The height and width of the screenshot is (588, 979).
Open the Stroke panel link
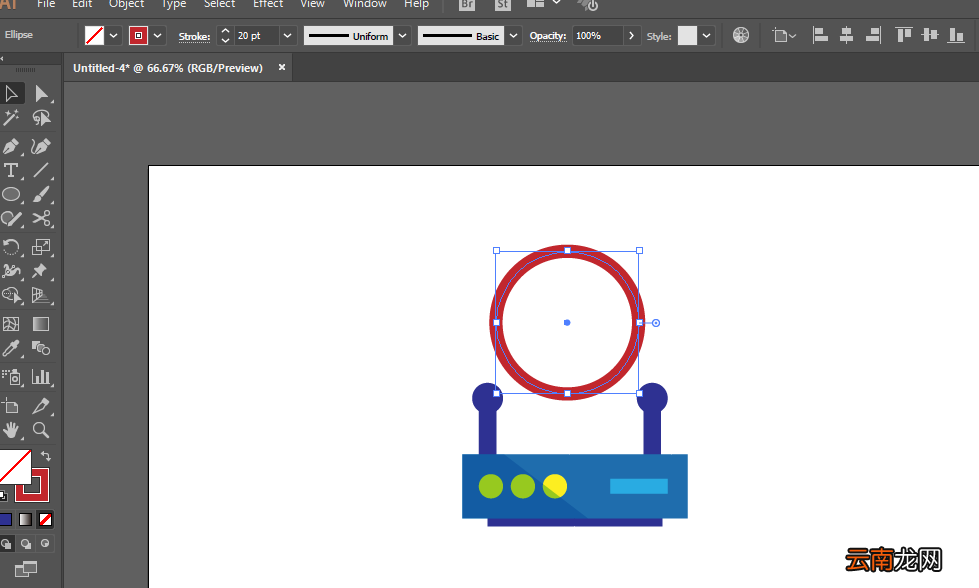(x=194, y=36)
